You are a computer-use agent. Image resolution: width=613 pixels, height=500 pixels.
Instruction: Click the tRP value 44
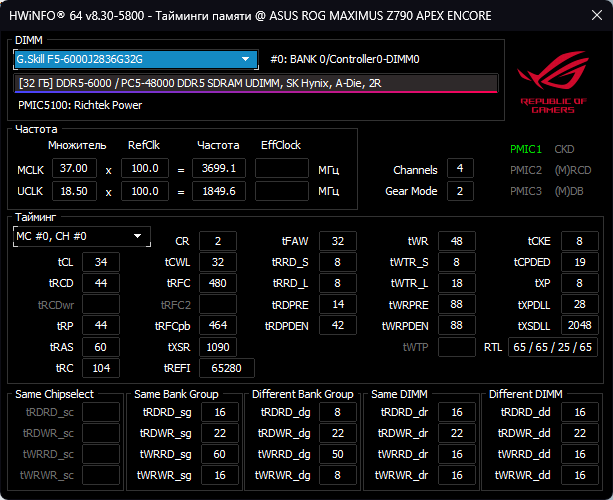101,325
